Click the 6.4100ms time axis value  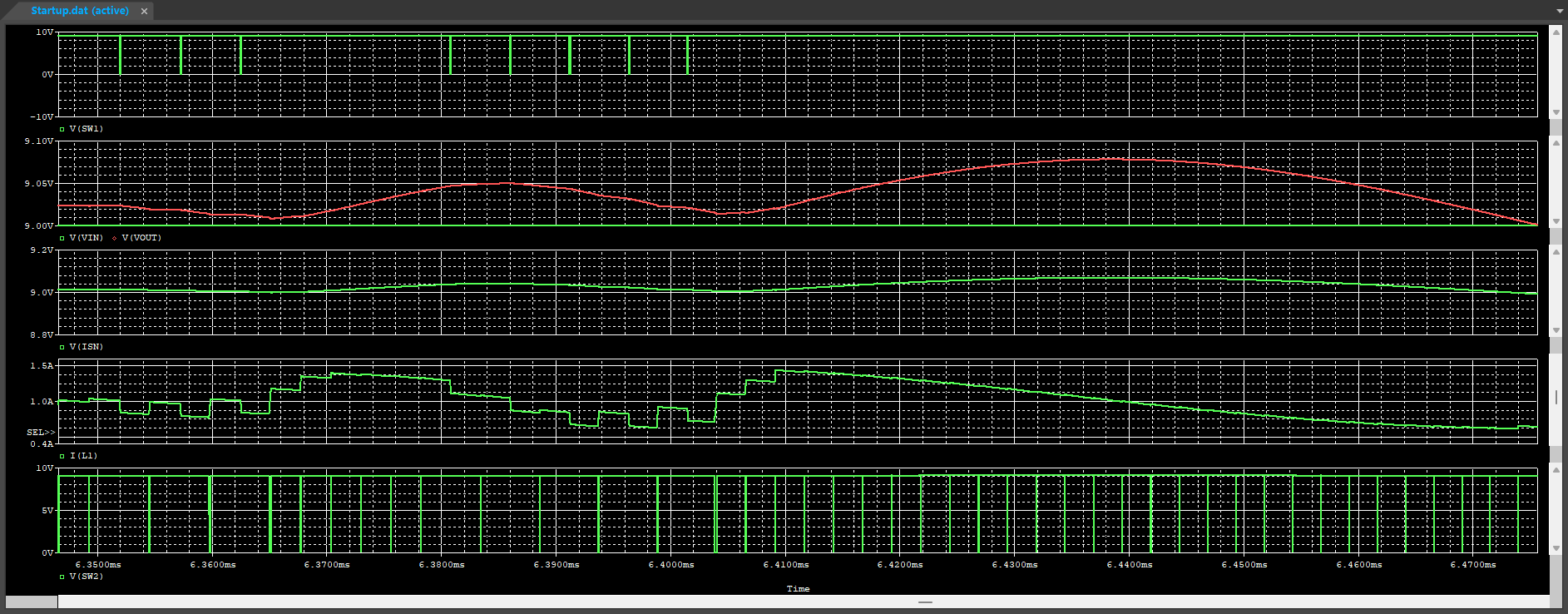coord(786,565)
